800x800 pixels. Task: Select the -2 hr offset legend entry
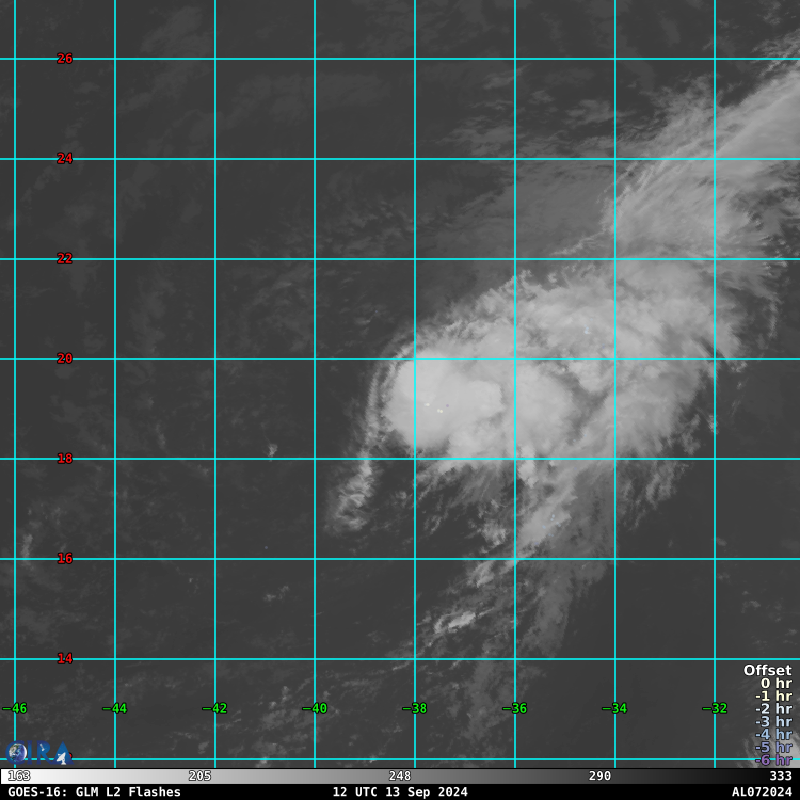click(x=773, y=709)
